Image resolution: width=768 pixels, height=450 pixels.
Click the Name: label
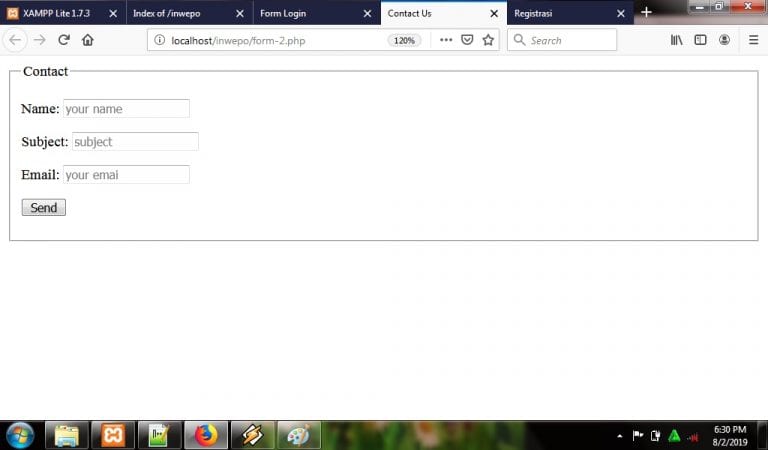40,109
